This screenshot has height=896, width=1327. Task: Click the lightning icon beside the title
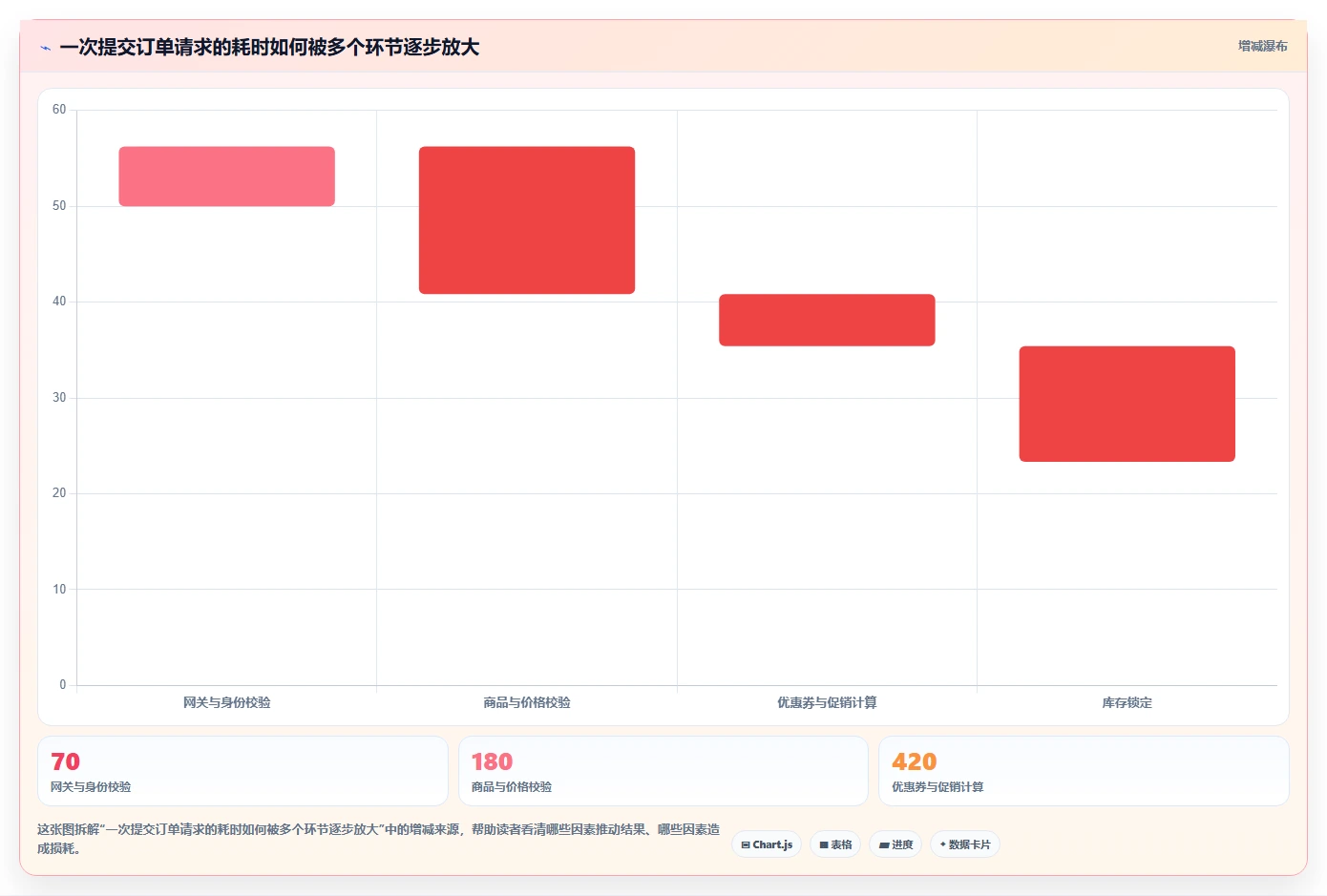(45, 48)
